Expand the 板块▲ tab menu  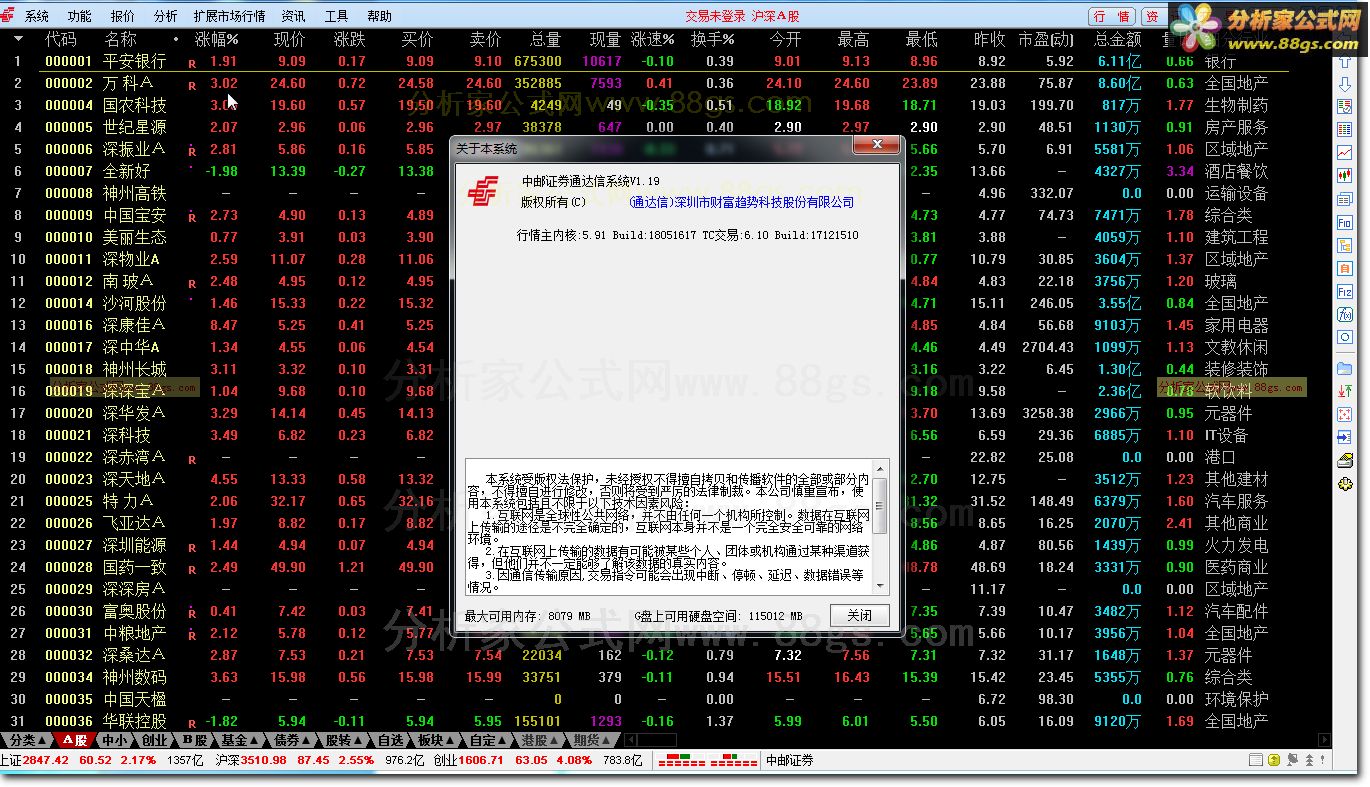pyautogui.click(x=436, y=741)
